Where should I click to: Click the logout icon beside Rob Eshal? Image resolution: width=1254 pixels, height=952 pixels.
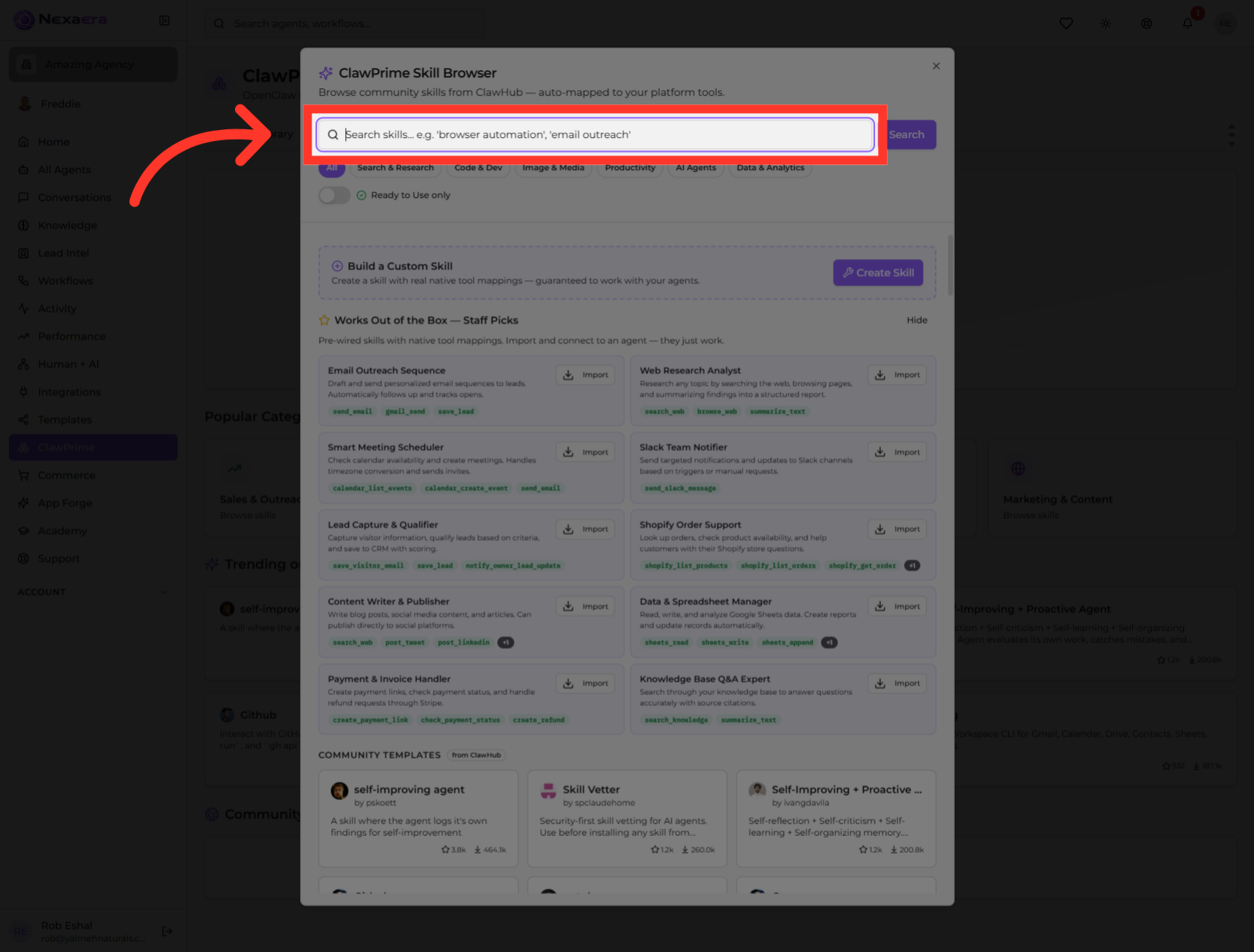167,931
